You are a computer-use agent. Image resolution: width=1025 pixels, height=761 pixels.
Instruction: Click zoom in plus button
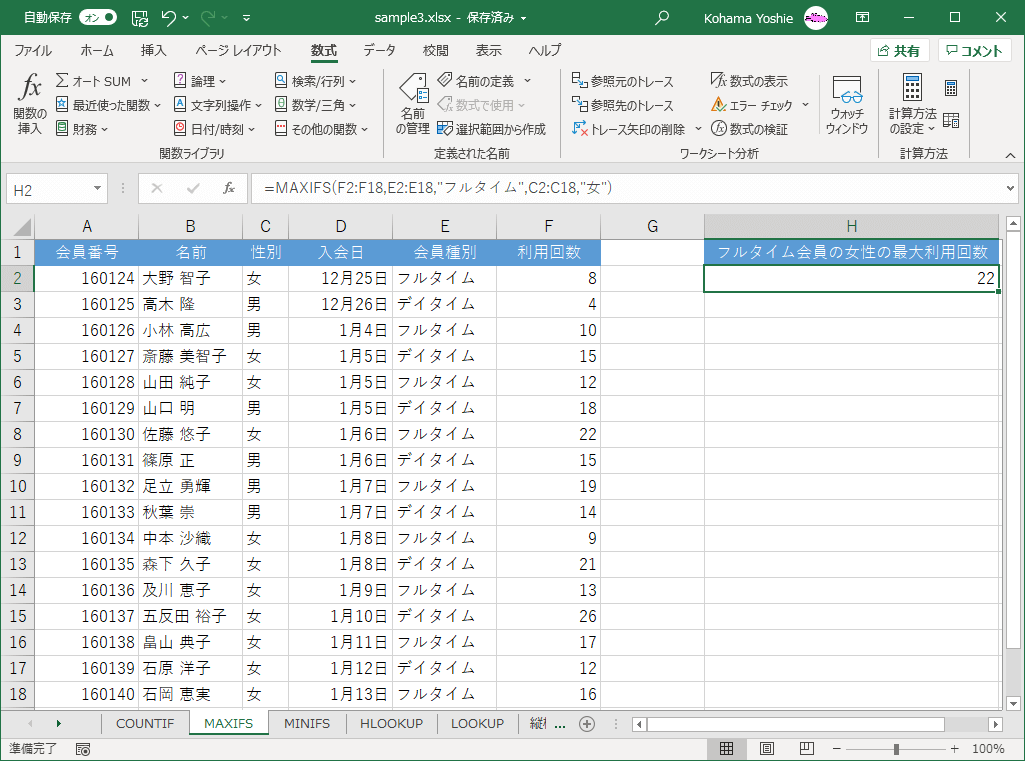coord(954,749)
